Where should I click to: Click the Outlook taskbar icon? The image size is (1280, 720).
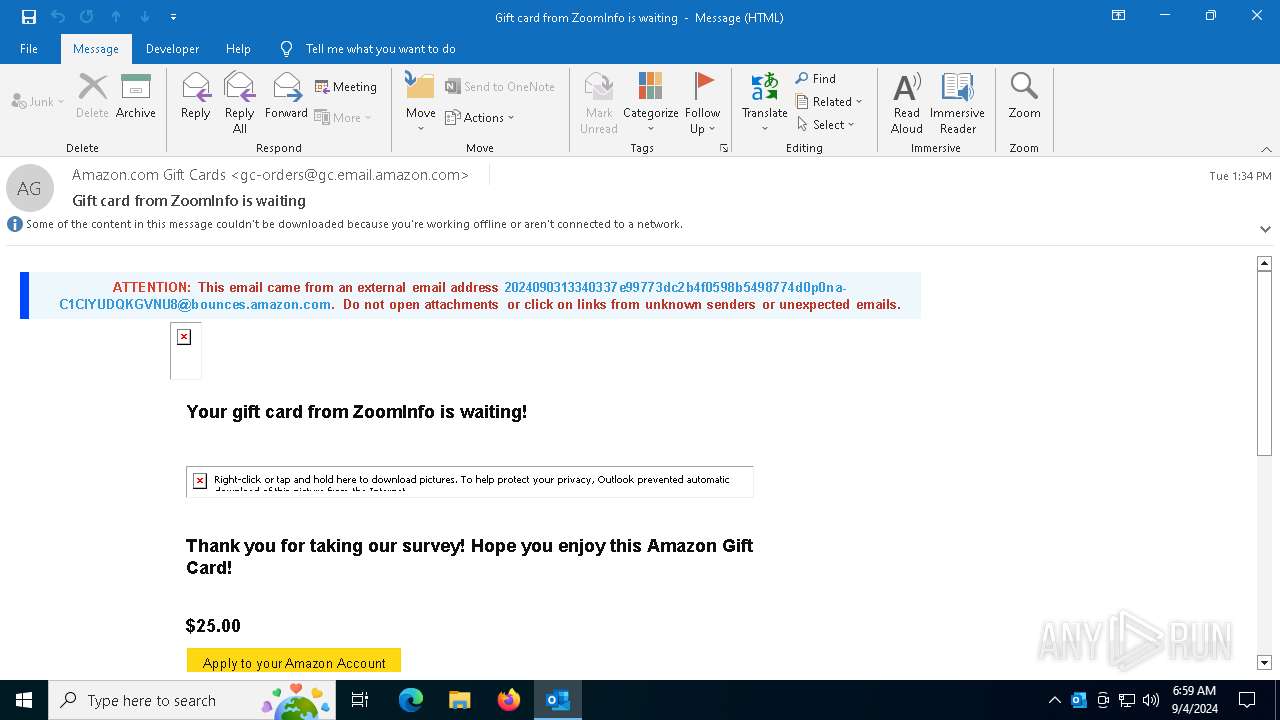click(x=558, y=700)
